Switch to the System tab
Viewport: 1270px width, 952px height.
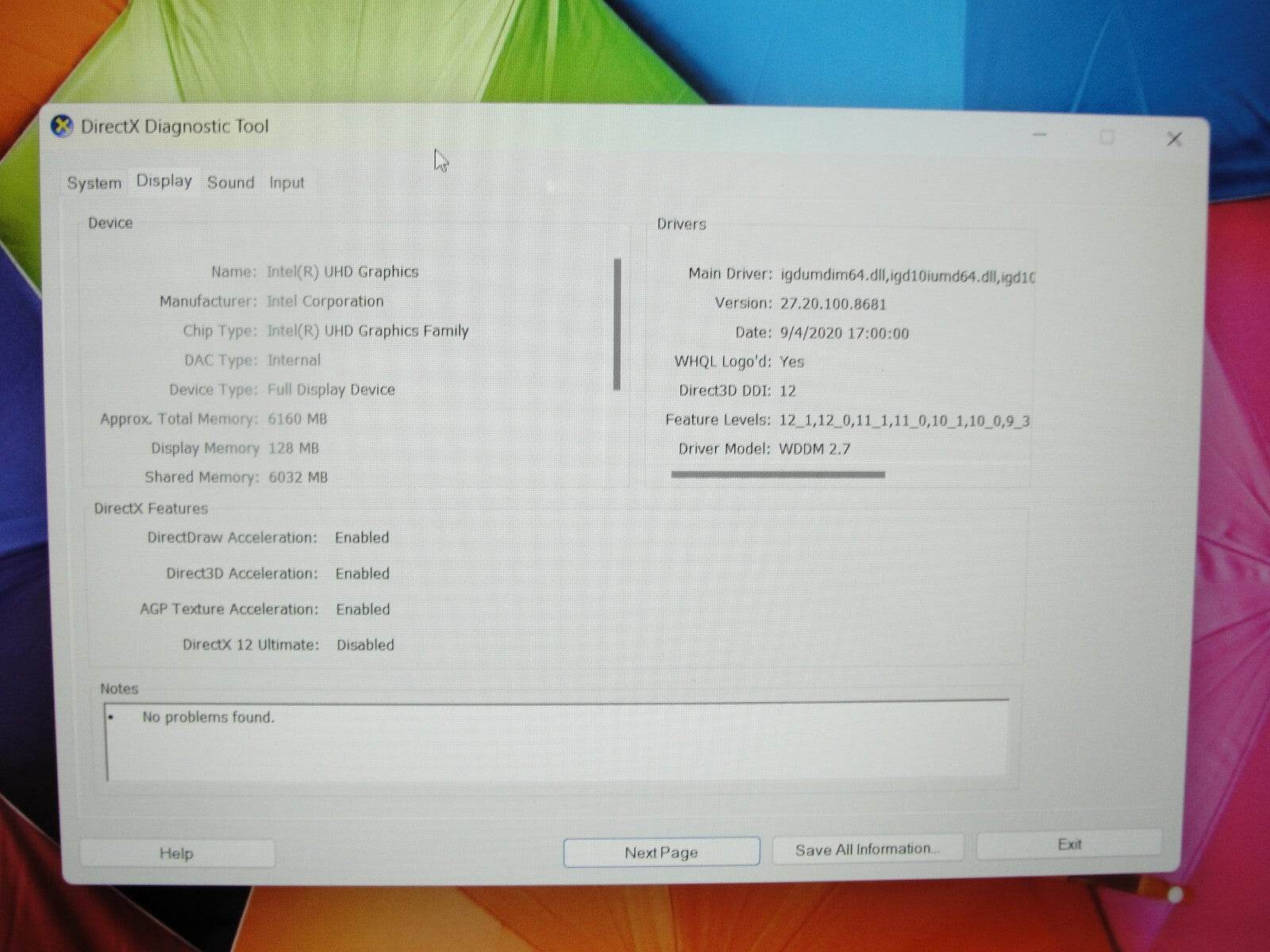93,182
